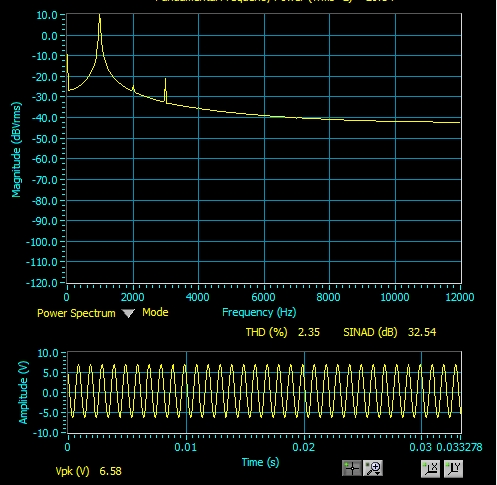
Task: Autoscale the X axis button
Action: pyautogui.click(x=430, y=468)
